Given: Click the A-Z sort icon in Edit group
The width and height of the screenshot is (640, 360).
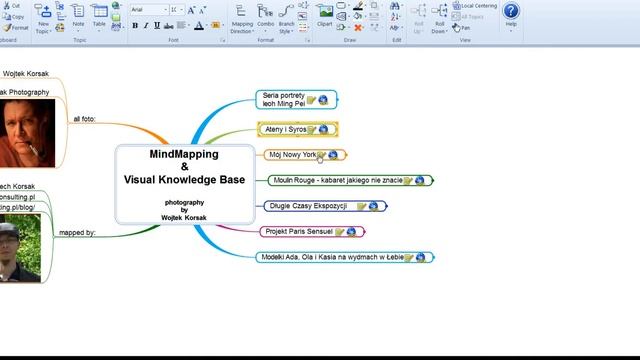Looking at the screenshot, I should (x=394, y=17).
